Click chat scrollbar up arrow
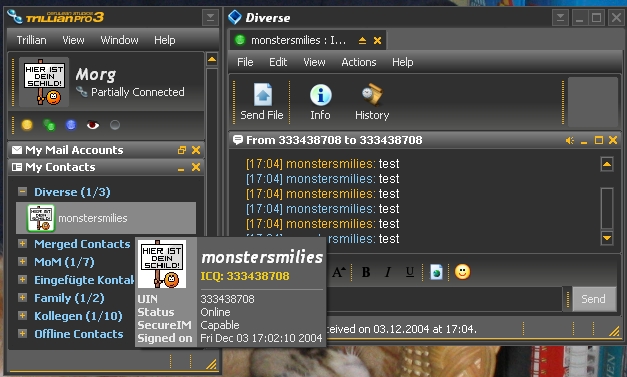Image resolution: width=627 pixels, height=377 pixels. click(x=607, y=164)
